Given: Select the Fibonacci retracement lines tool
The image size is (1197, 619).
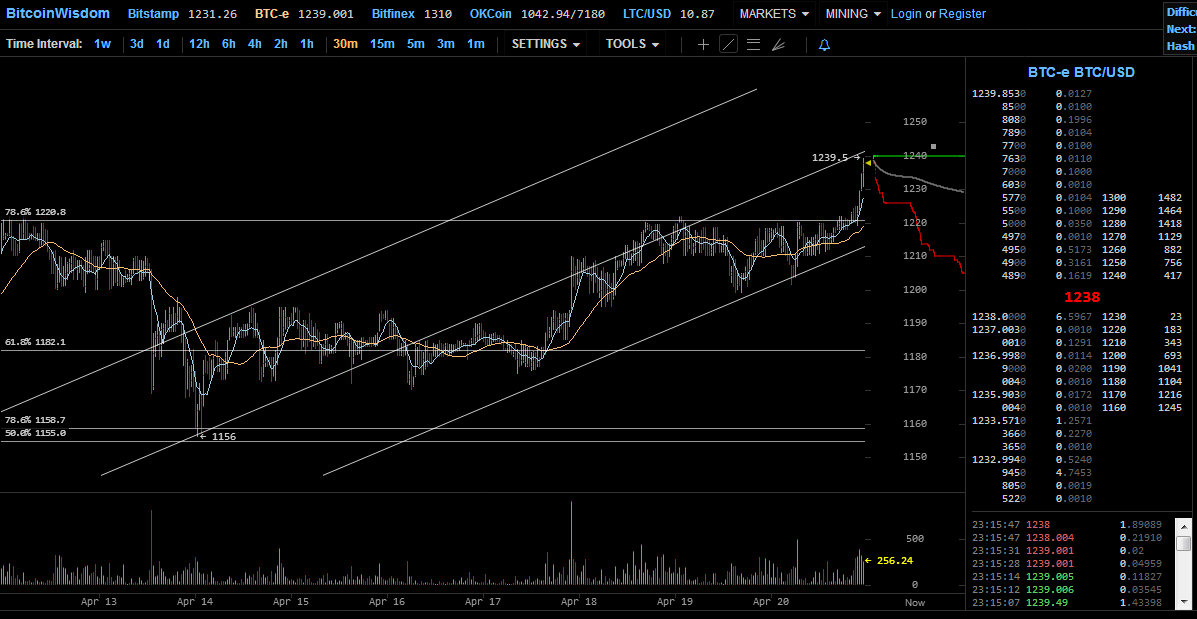Looking at the screenshot, I should 753,44.
